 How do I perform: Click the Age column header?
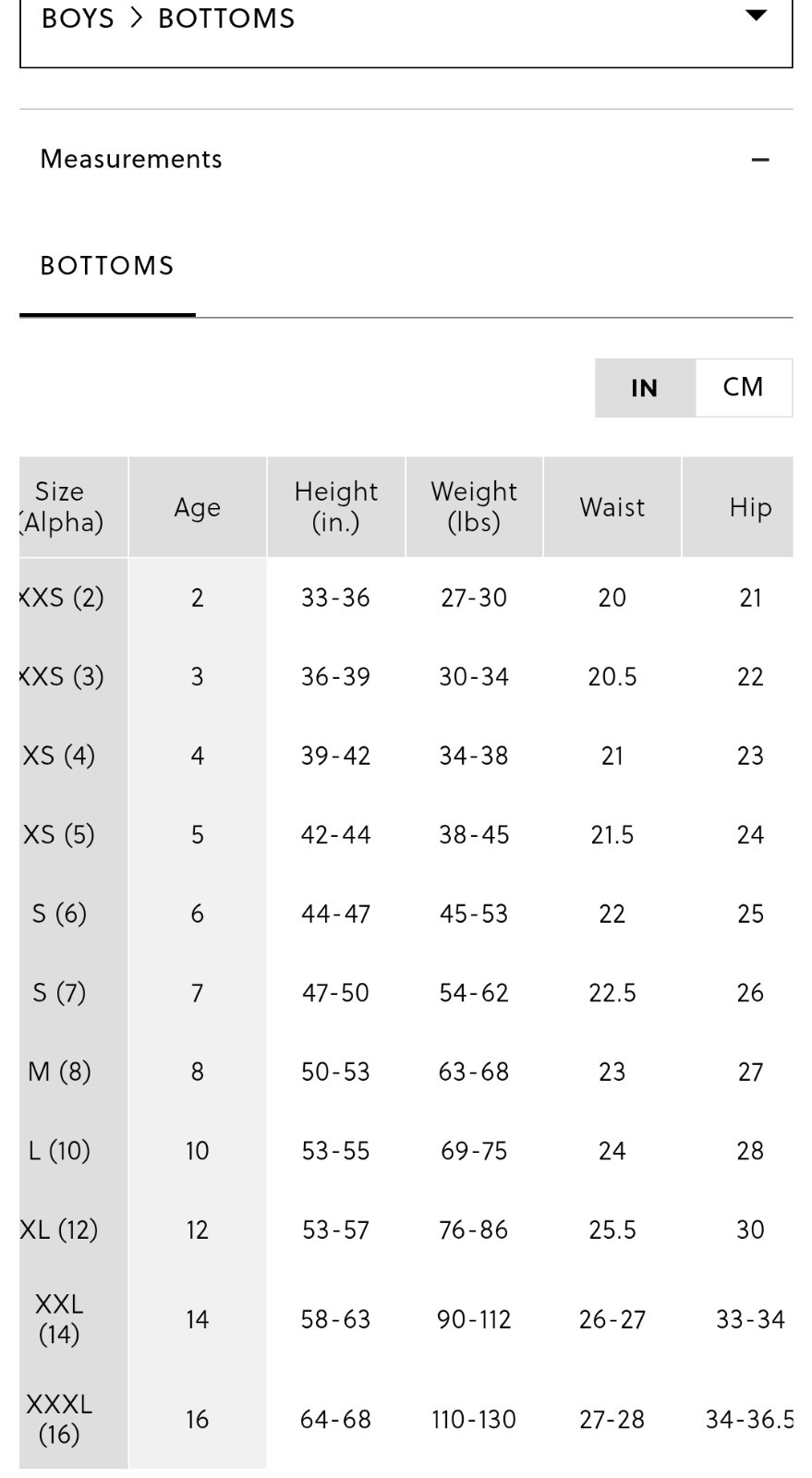(x=198, y=507)
